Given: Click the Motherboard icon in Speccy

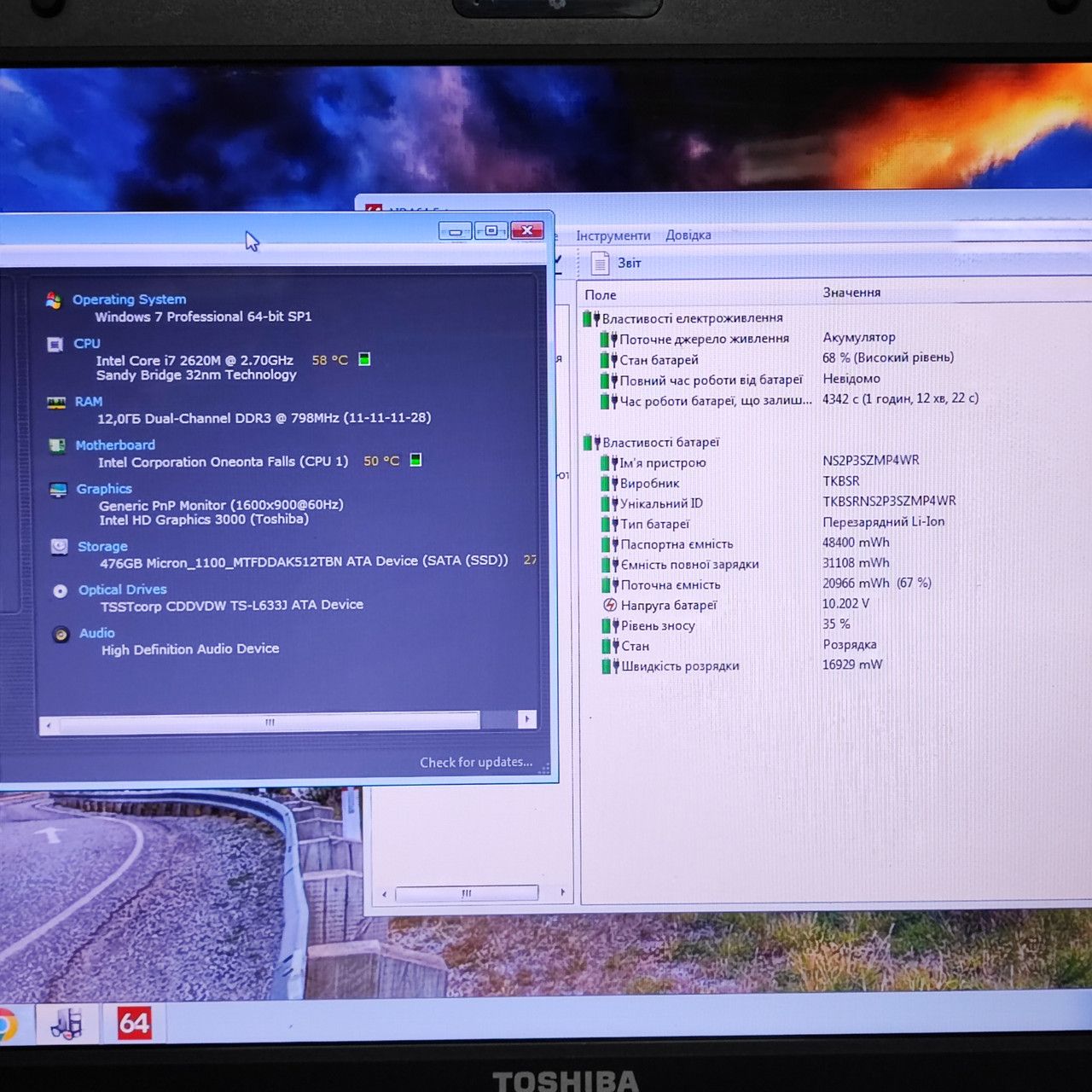Looking at the screenshot, I should (x=57, y=446).
